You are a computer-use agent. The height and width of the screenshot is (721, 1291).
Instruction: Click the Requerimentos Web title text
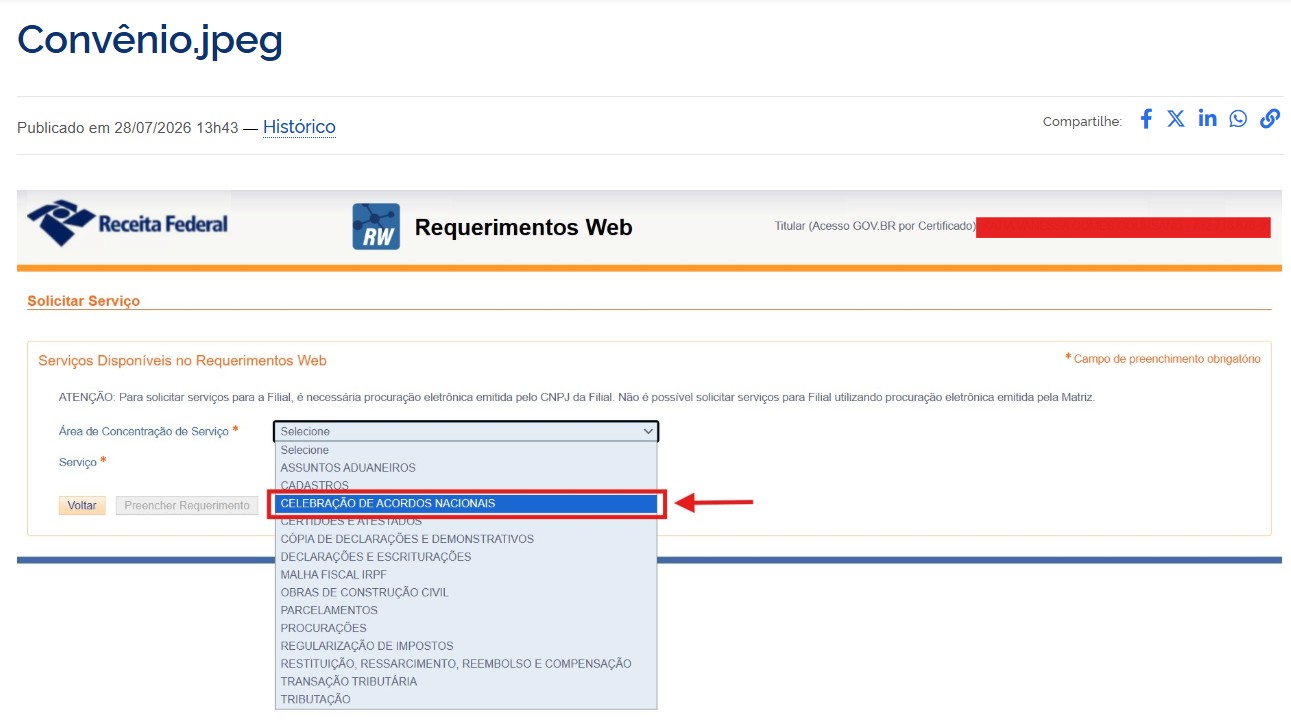pyautogui.click(x=523, y=227)
